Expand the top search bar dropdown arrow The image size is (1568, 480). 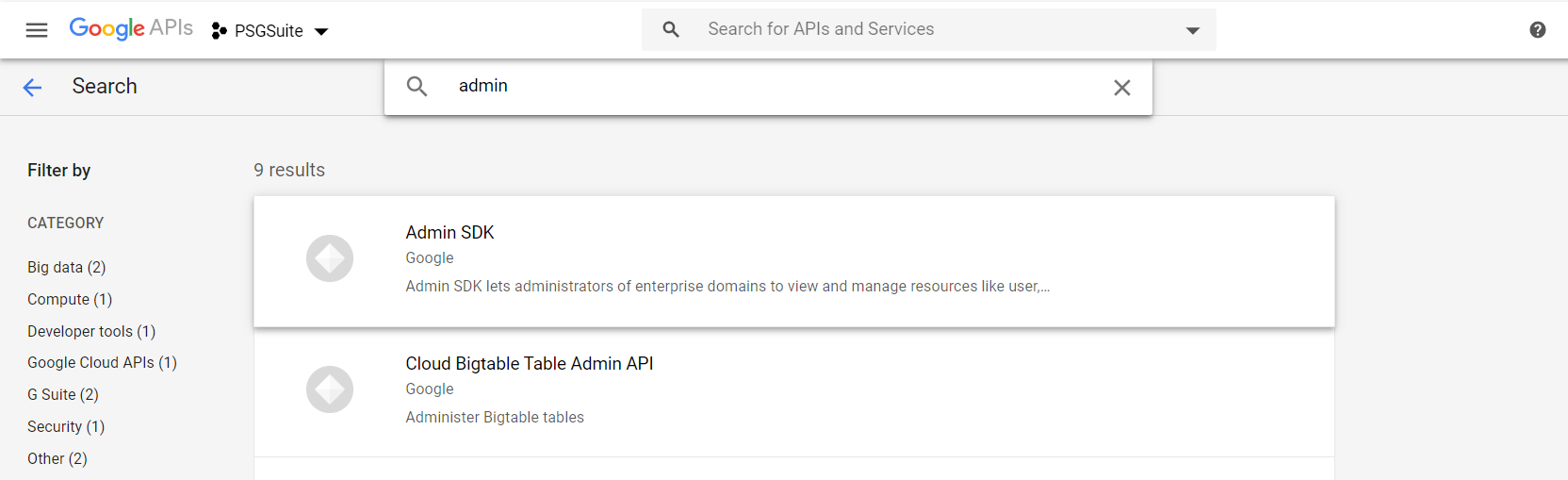click(1192, 30)
